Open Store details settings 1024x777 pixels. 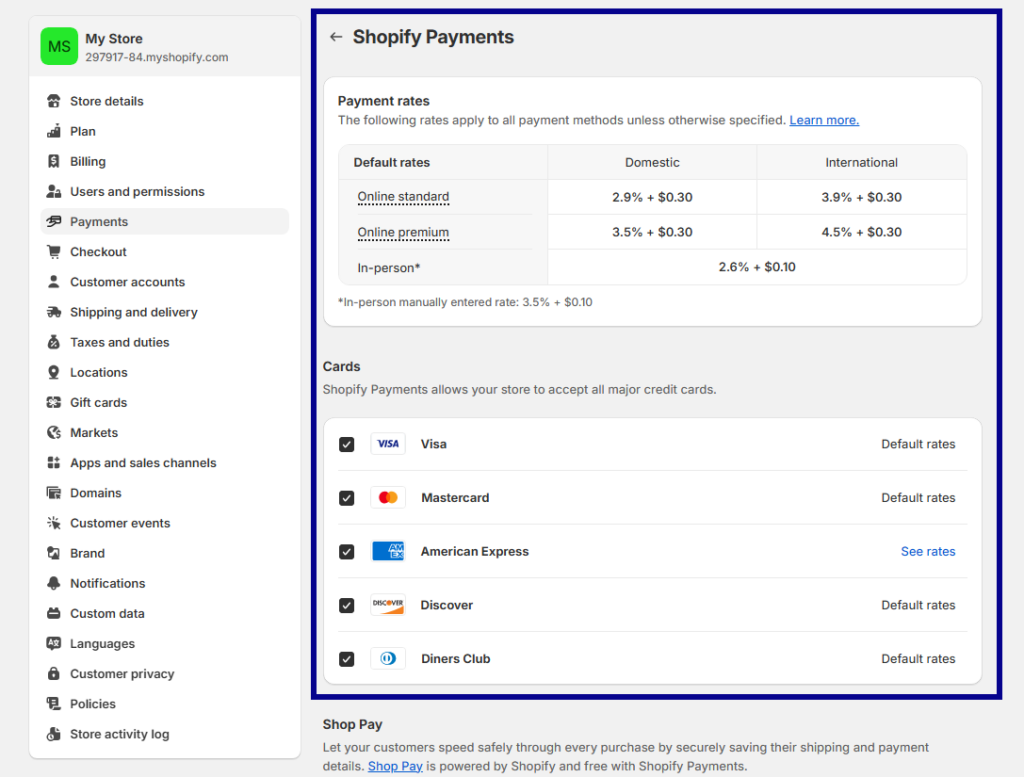[x=165, y=101]
